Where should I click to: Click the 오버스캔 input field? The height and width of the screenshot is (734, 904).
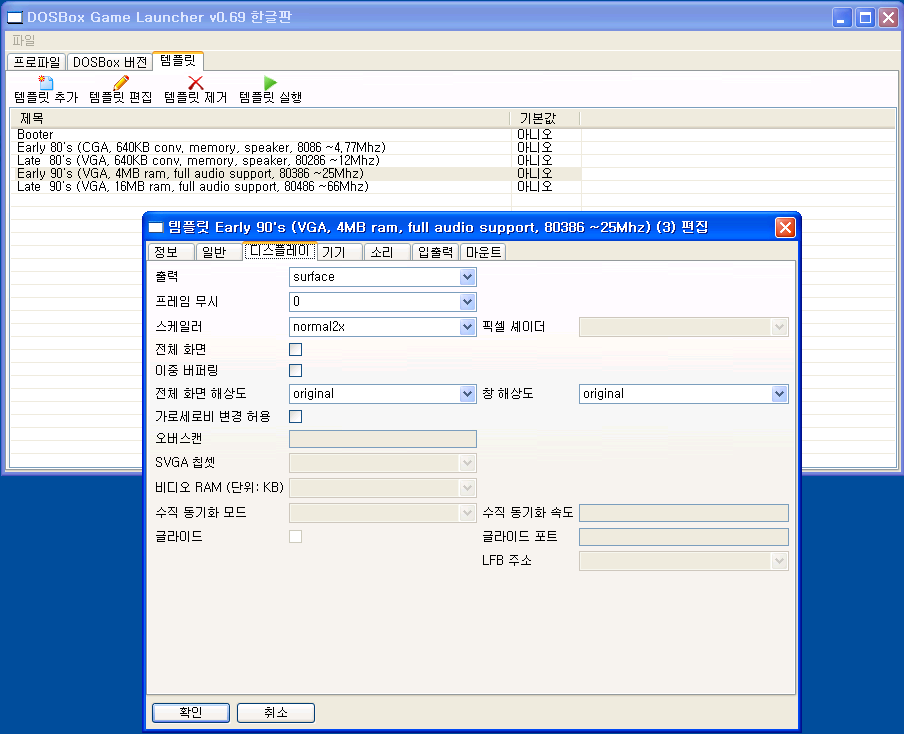point(383,439)
